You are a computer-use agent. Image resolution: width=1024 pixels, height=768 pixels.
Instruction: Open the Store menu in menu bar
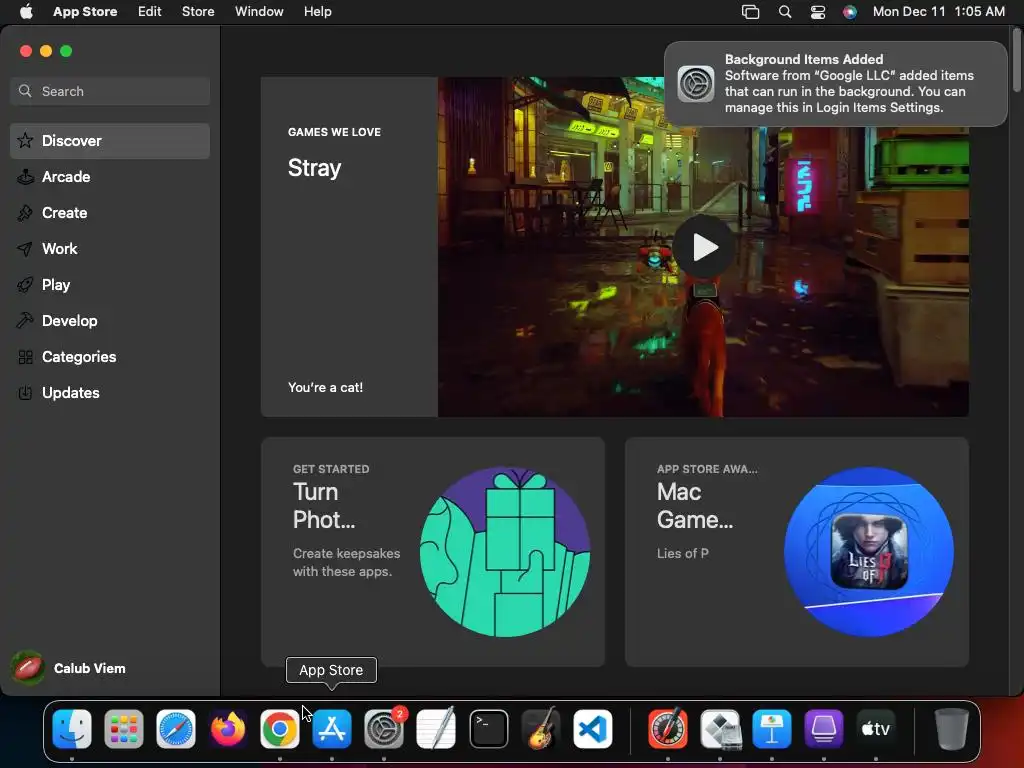(x=198, y=12)
